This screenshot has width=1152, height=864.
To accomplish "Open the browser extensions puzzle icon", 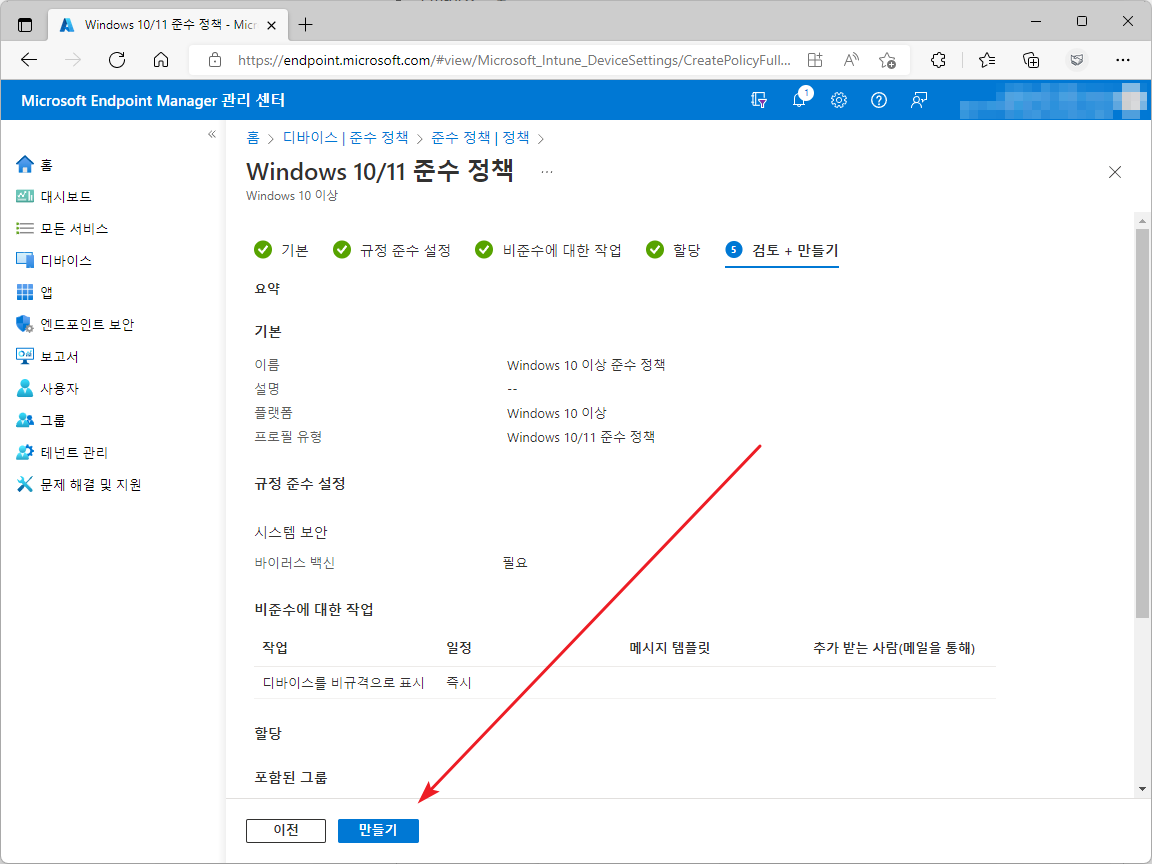I will [x=938, y=60].
